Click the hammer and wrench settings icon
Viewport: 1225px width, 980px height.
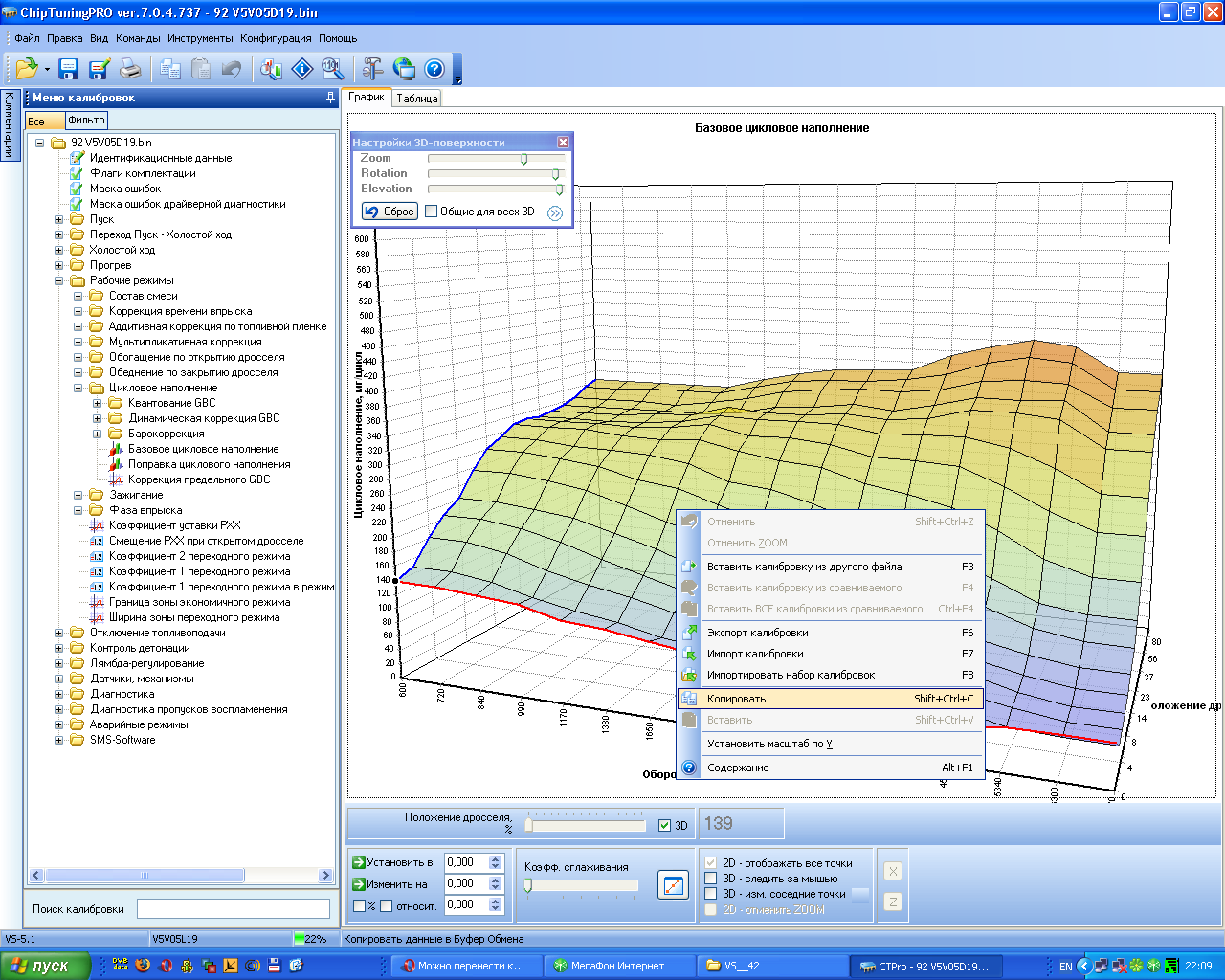tap(372, 69)
